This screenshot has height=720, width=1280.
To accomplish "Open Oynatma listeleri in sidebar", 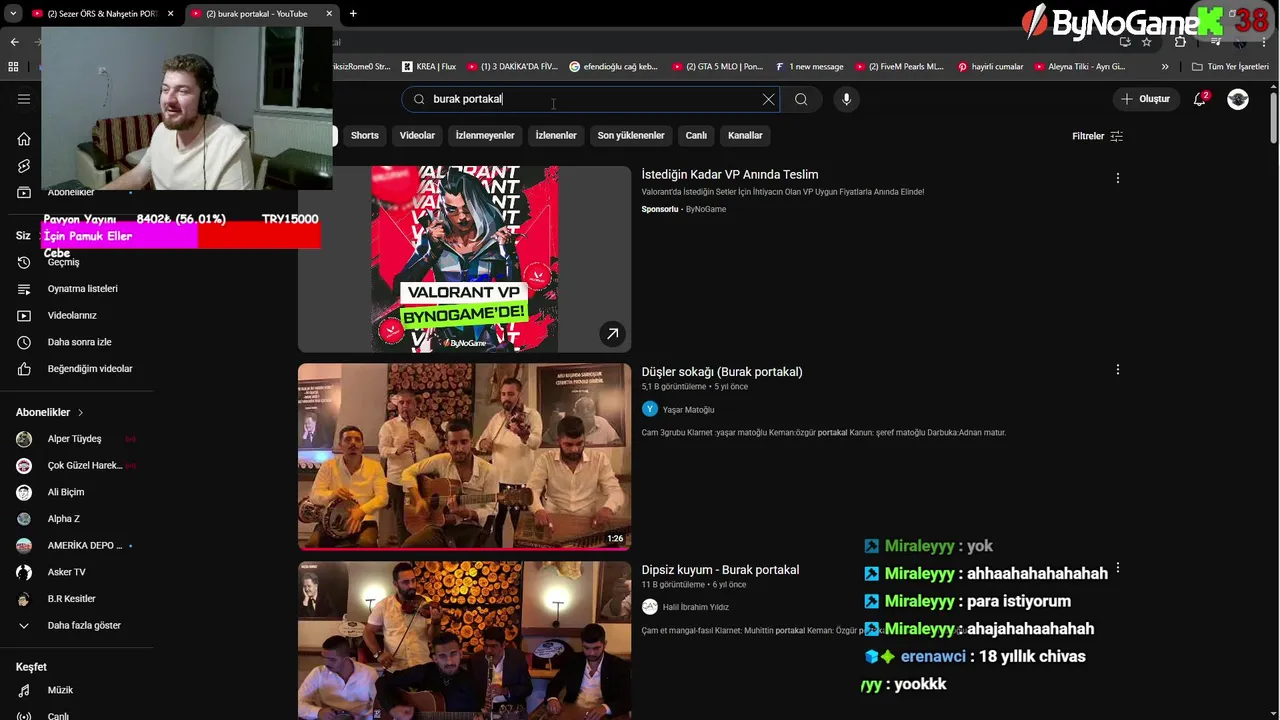I will pos(80,289).
